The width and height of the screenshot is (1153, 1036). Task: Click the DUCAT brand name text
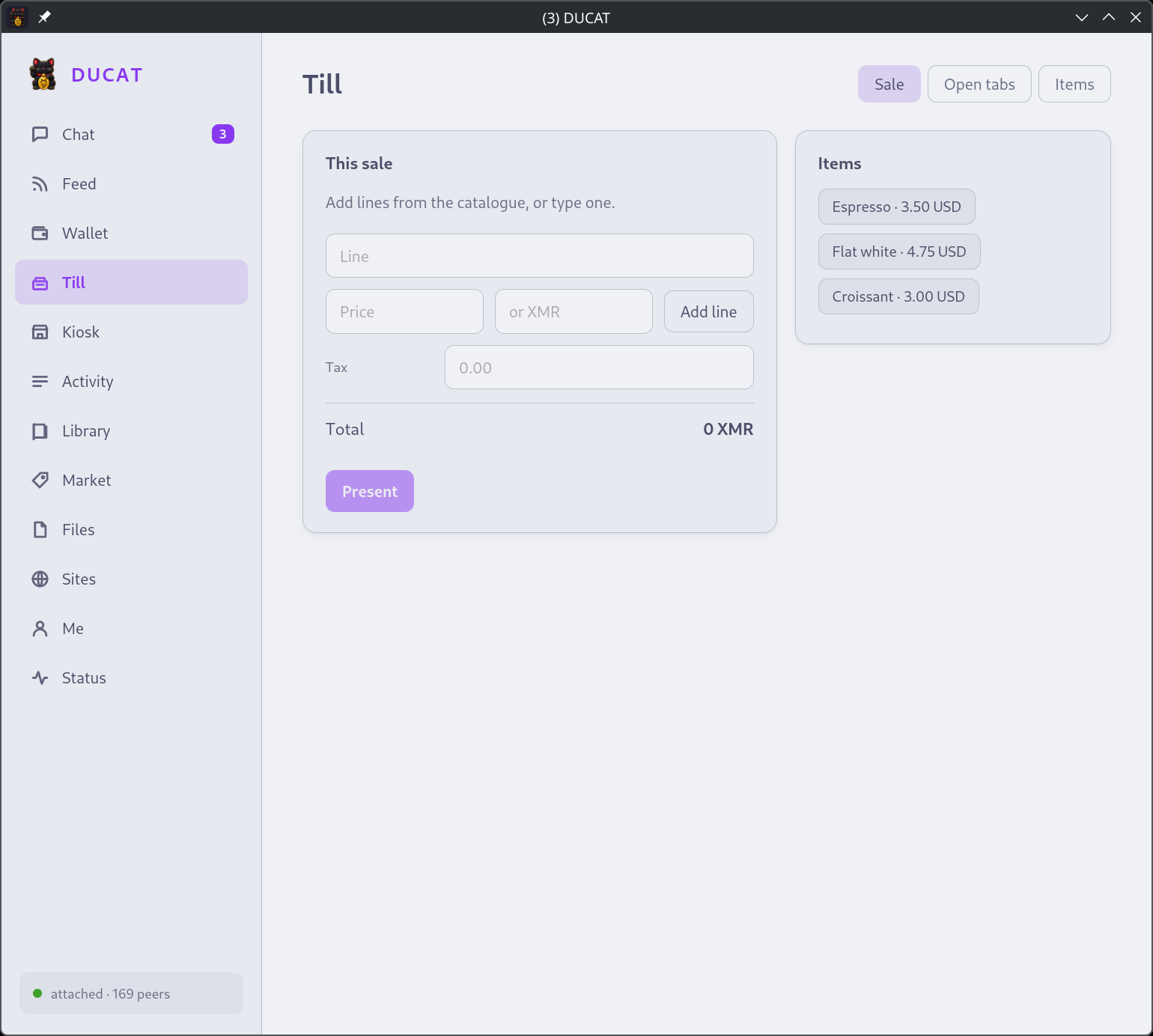107,75
